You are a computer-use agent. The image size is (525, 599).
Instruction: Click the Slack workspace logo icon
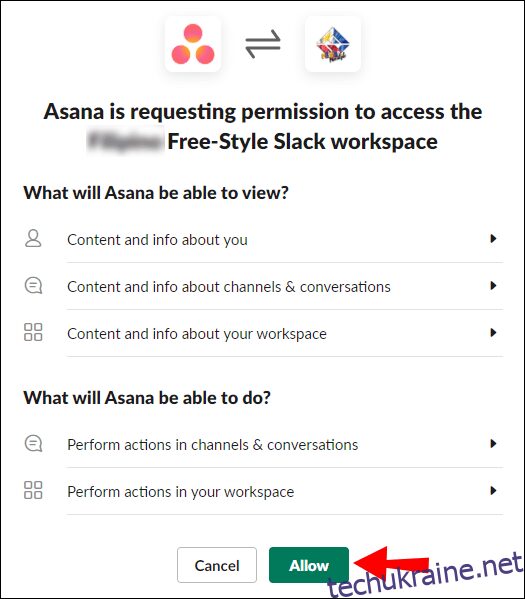pyautogui.click(x=333, y=44)
